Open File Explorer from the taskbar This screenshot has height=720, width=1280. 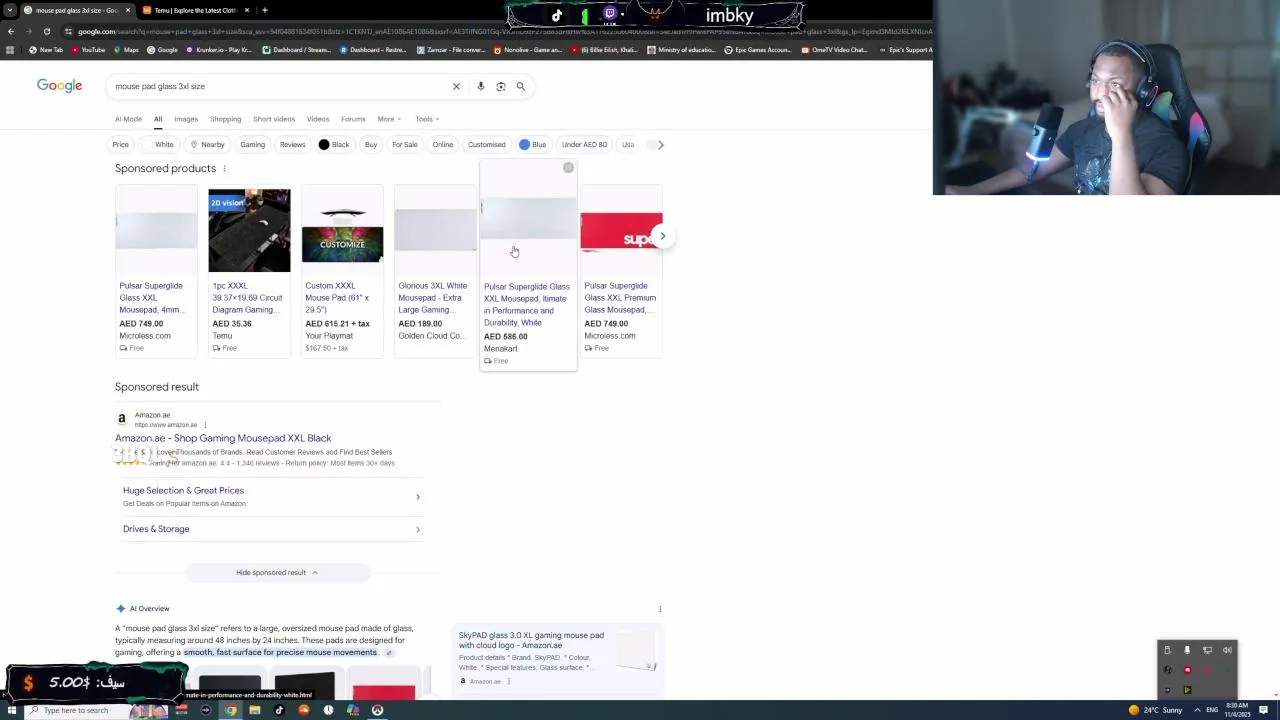pos(254,710)
